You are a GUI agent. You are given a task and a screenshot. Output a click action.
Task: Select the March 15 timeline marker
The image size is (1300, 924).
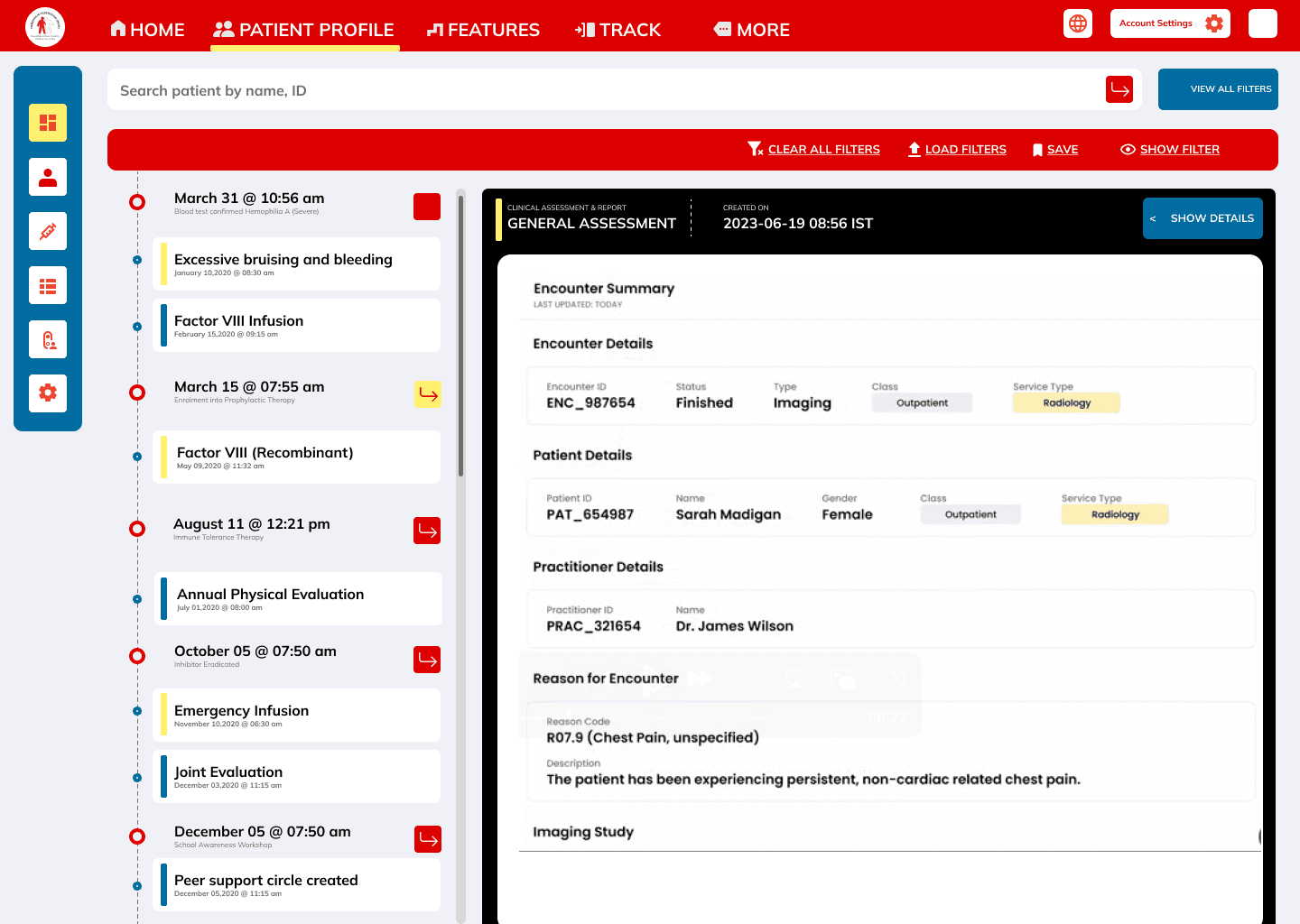tap(137, 393)
